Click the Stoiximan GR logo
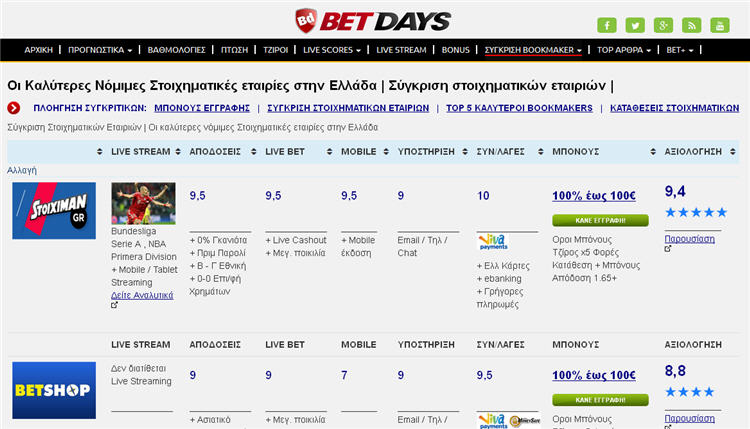Screen dimensions: 750x429 point(54,210)
